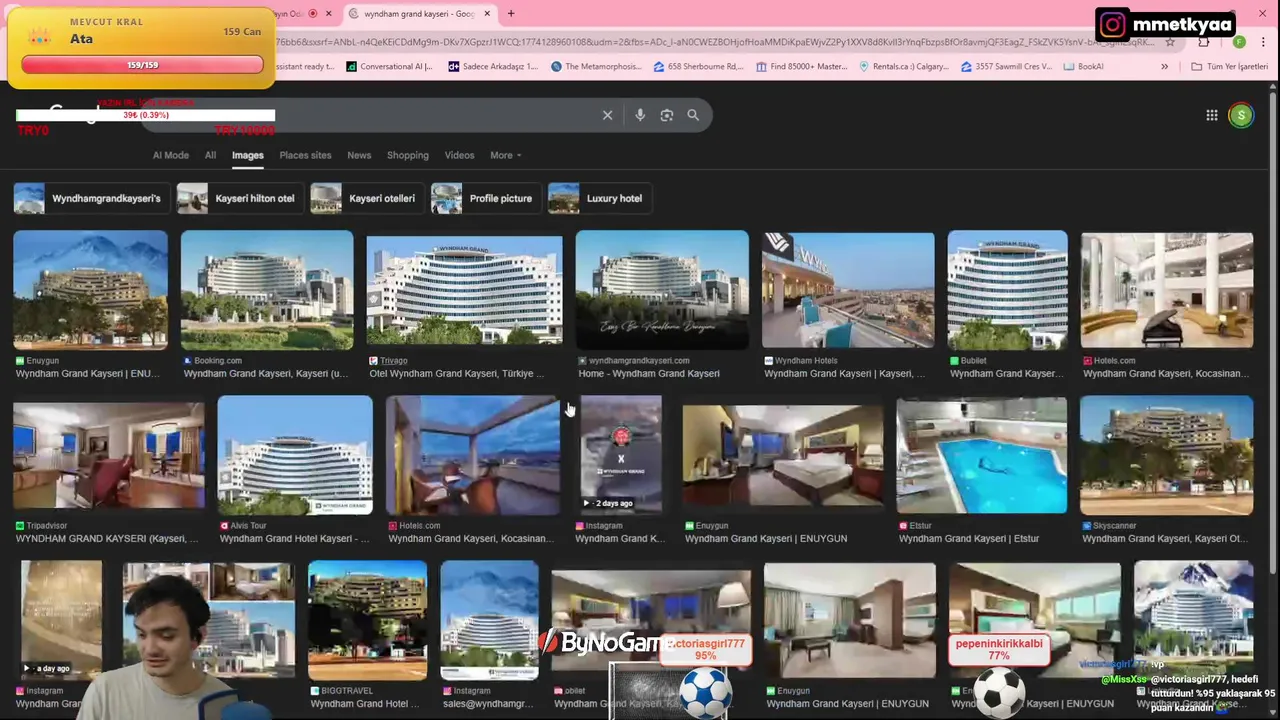Image resolution: width=1280 pixels, height=720 pixels.
Task: Open the 658 Sherbourne Rd bookmark
Action: [698, 66]
